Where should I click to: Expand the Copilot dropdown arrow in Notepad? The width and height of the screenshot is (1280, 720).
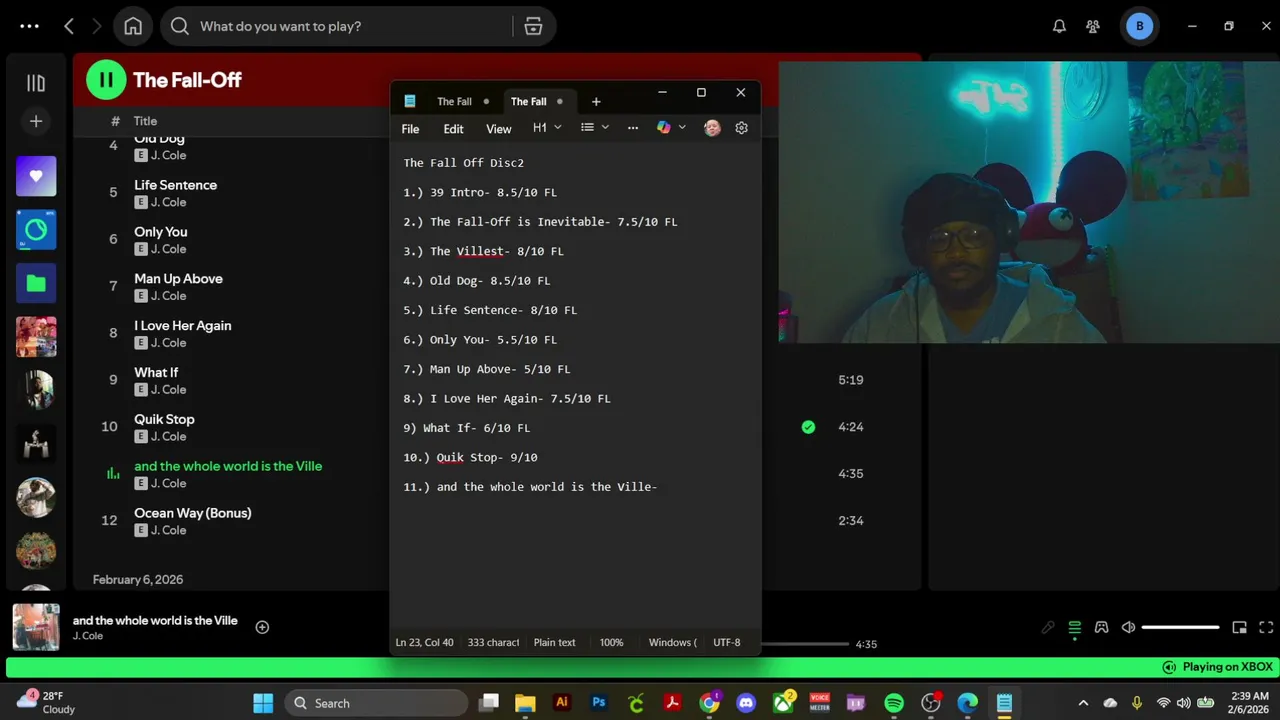click(x=682, y=128)
